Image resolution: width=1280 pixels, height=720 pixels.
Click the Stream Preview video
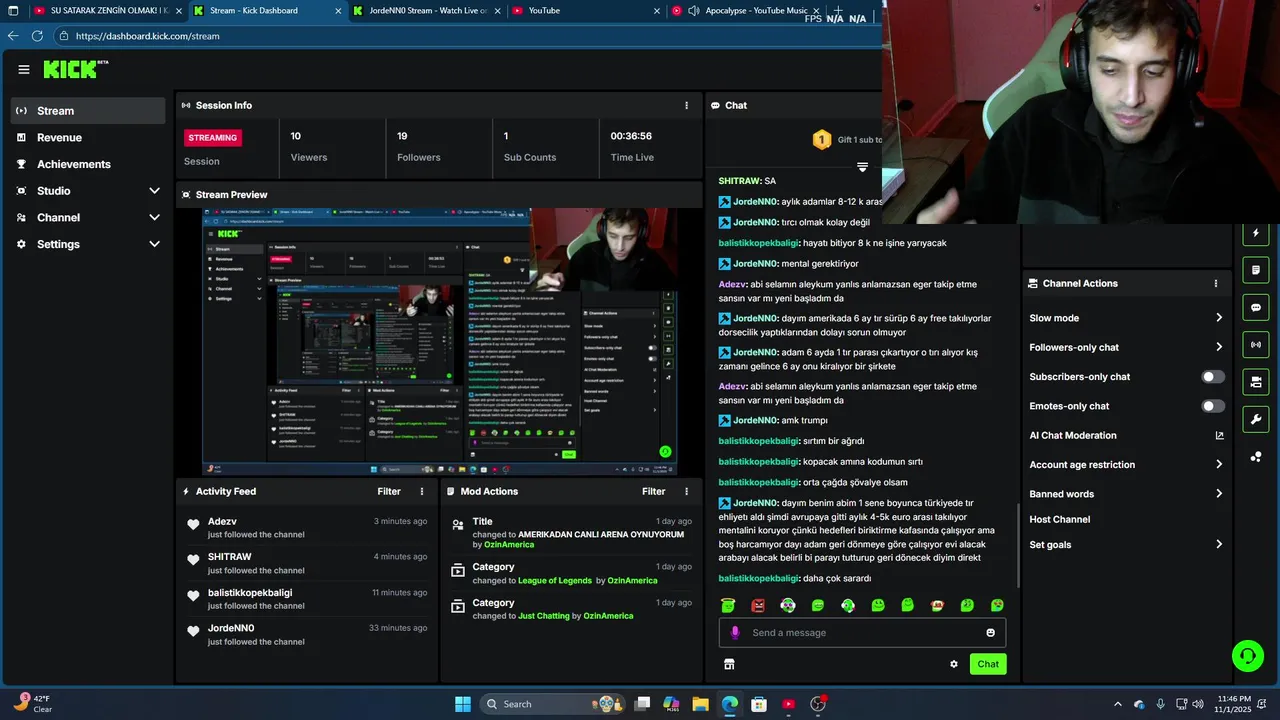[x=440, y=342]
